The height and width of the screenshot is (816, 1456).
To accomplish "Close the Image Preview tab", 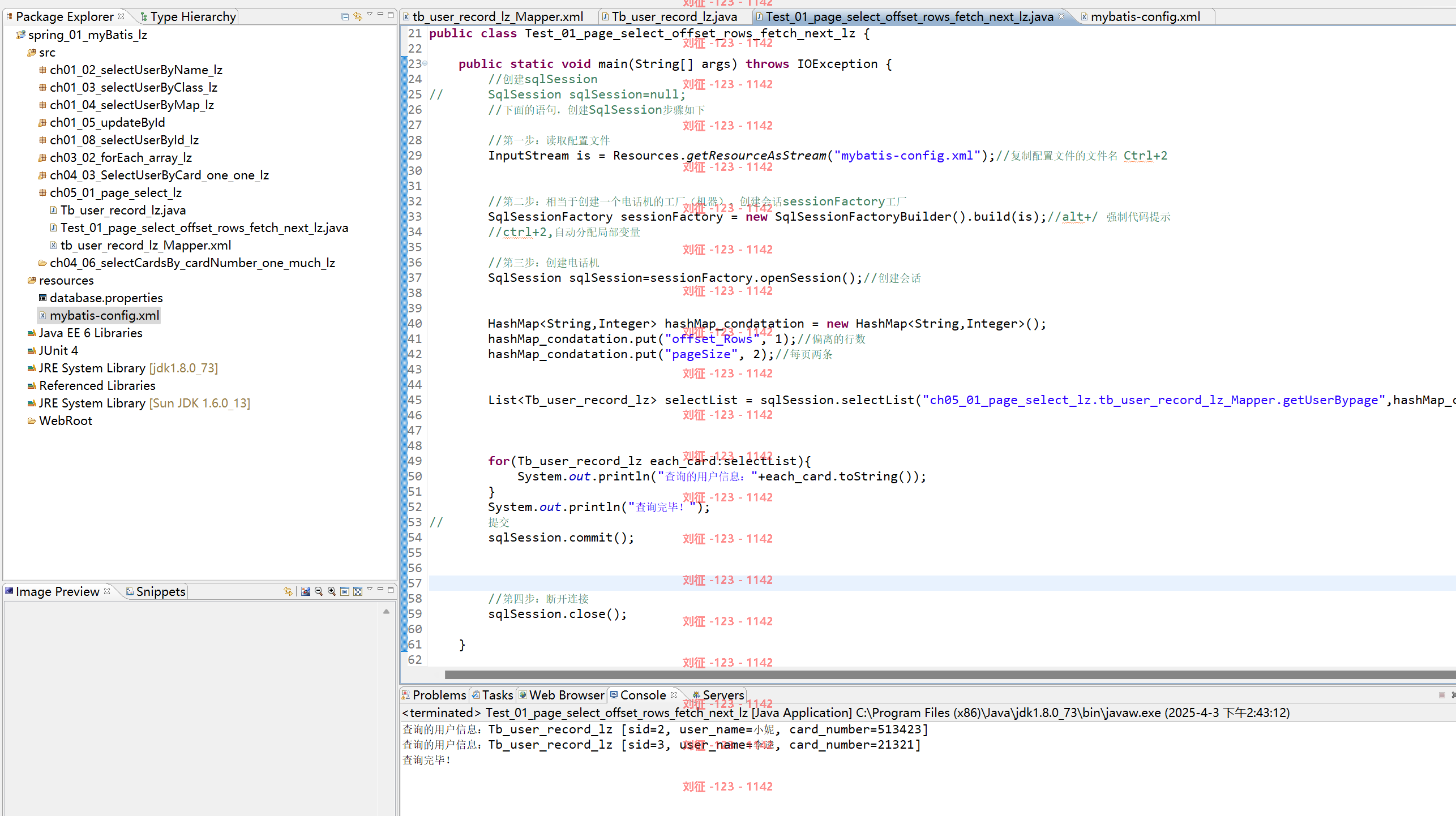I will tap(107, 591).
